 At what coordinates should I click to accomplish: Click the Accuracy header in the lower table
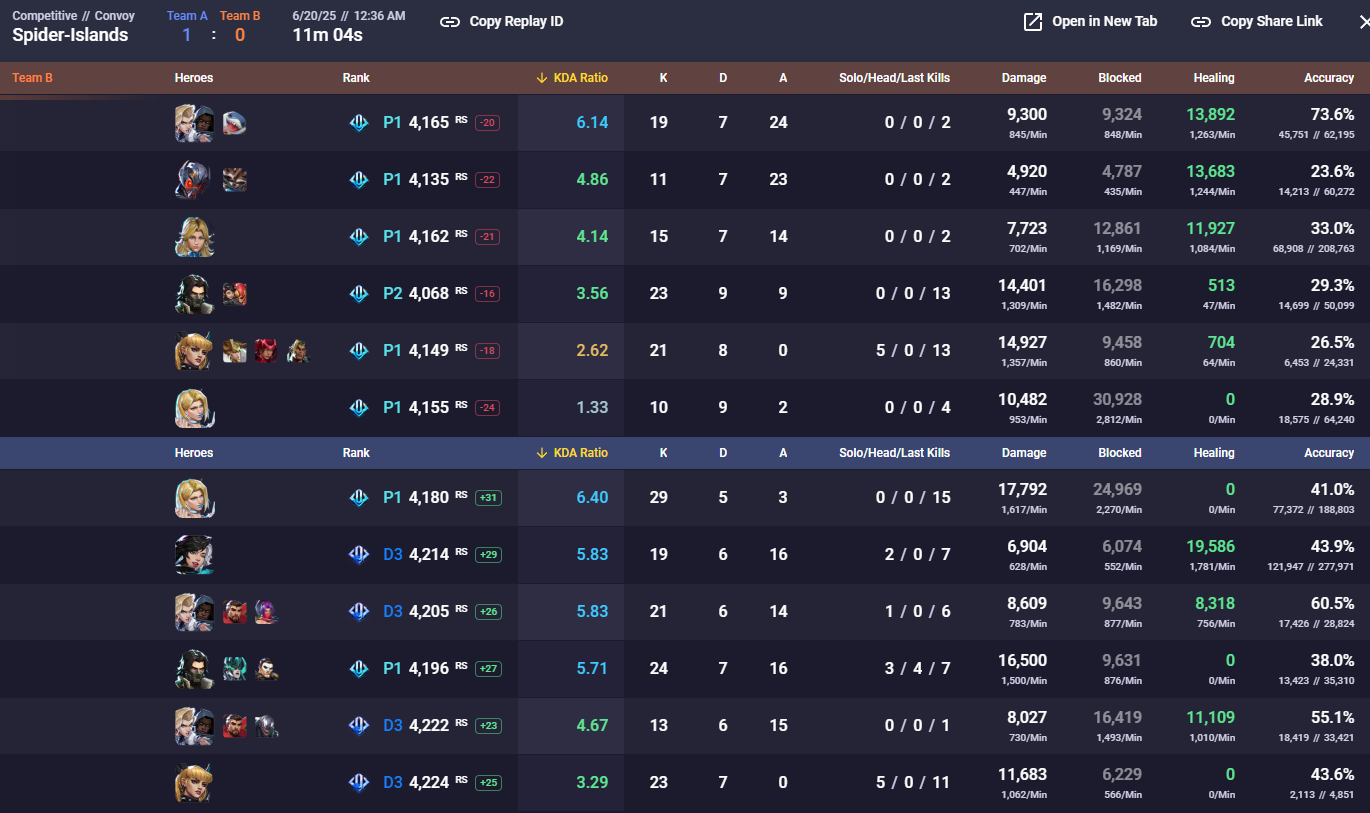tap(1329, 453)
